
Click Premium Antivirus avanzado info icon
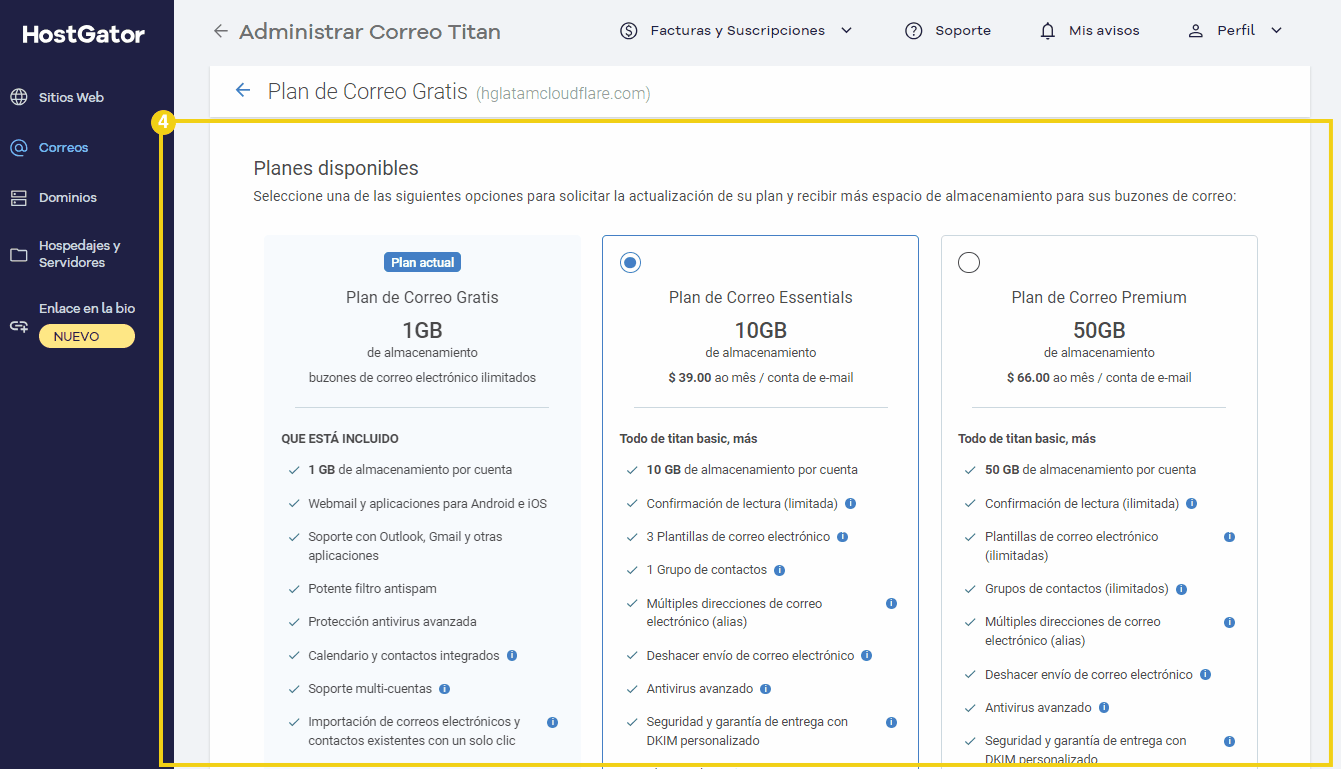(x=1104, y=707)
